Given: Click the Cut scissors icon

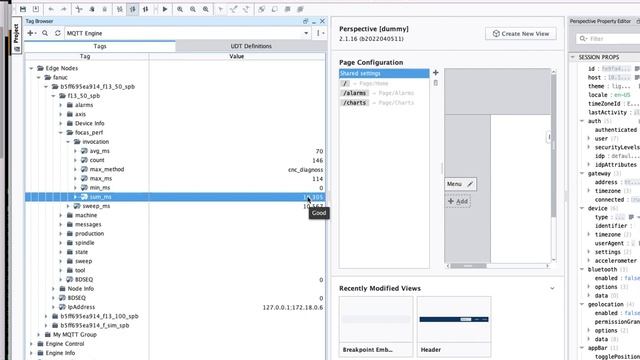Looking at the screenshot, I should [79, 9].
